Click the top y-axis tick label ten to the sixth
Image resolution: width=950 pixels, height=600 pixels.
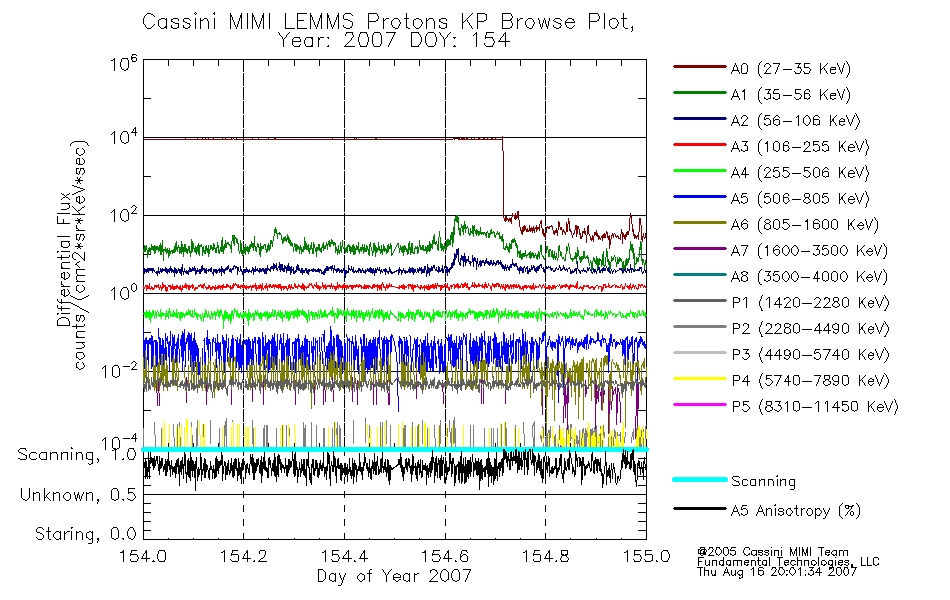coord(124,63)
